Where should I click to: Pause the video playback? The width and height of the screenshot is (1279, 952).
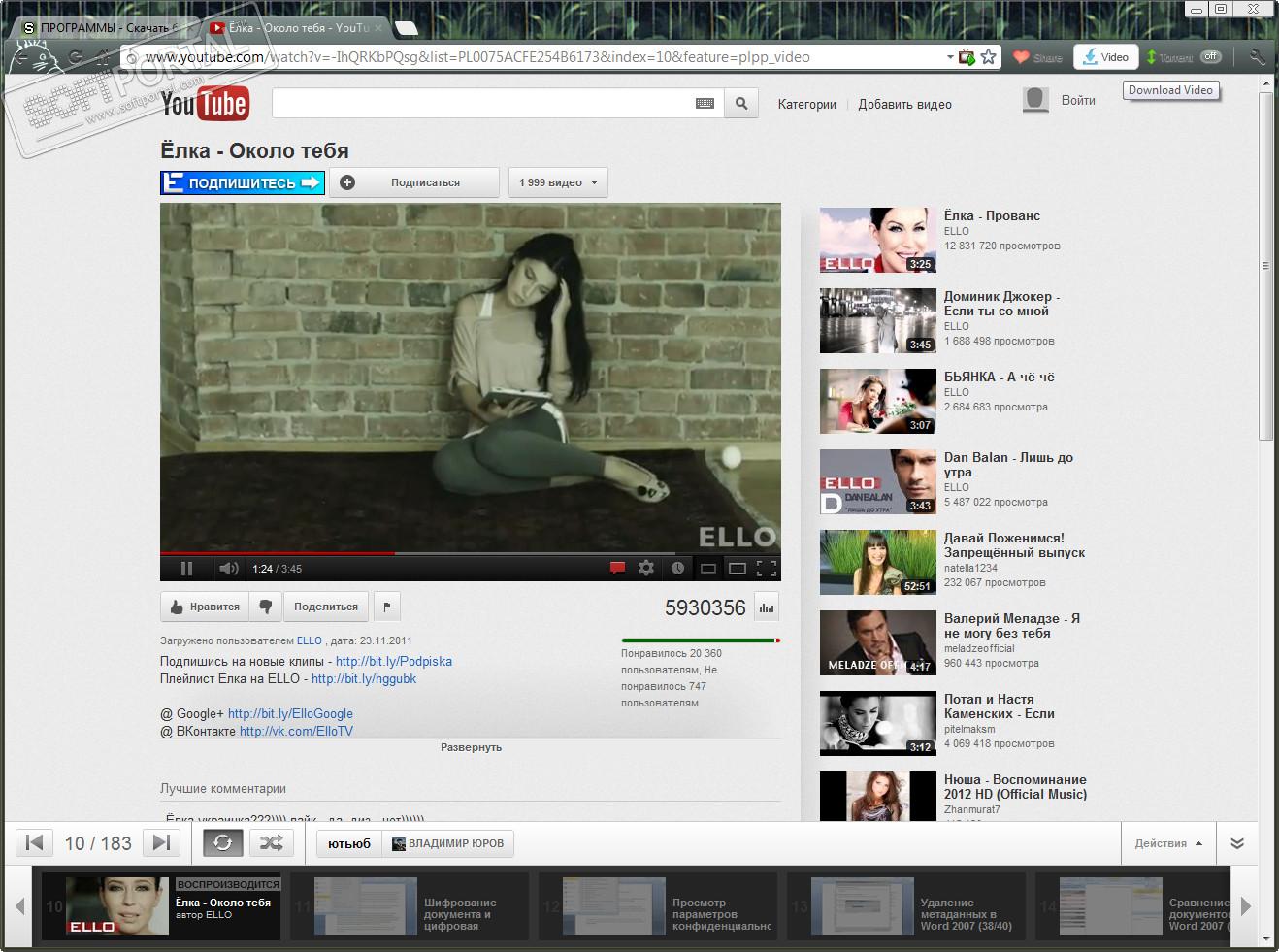click(x=186, y=569)
